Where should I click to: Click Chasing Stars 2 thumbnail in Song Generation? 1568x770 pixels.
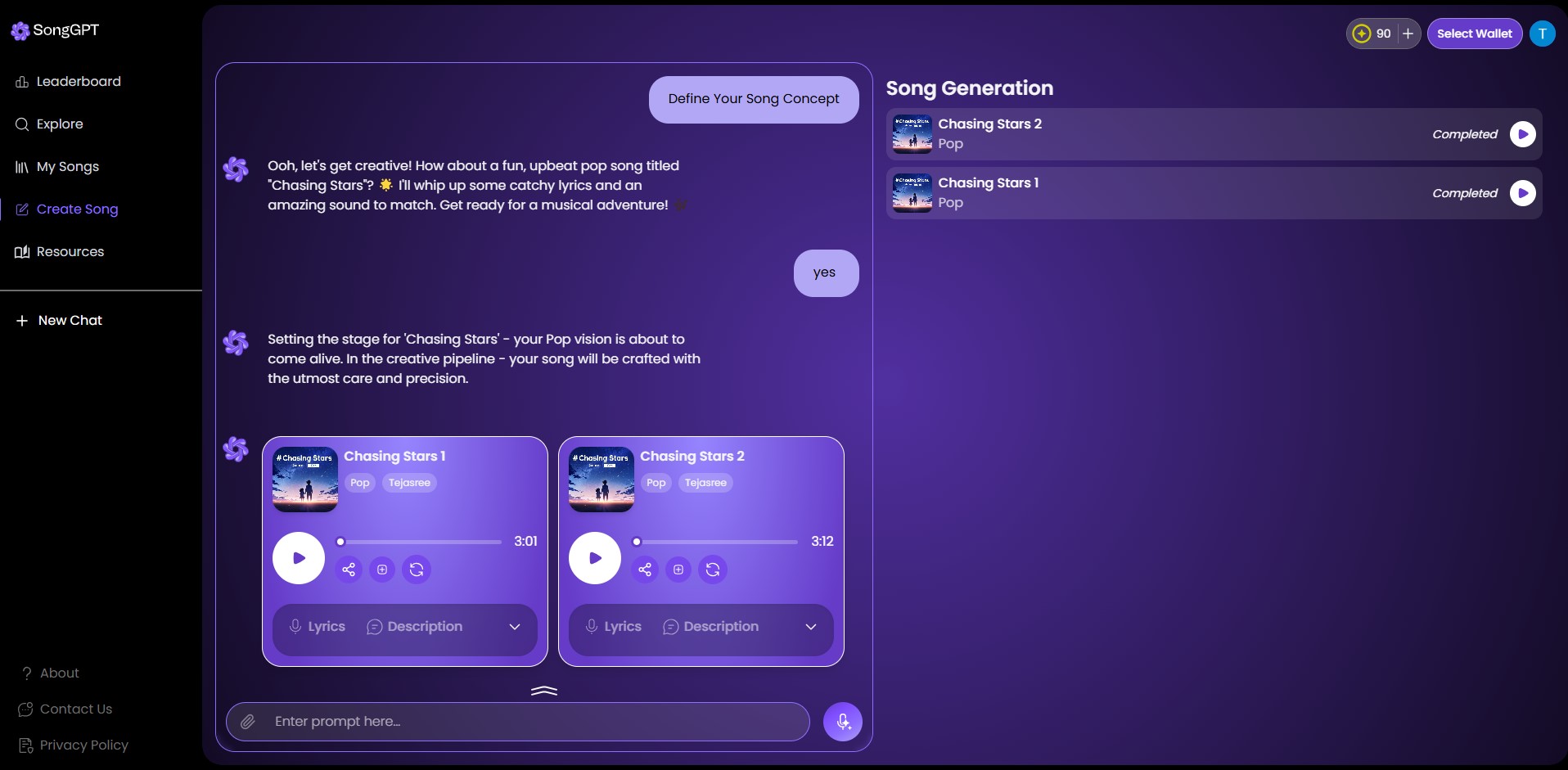pos(912,134)
